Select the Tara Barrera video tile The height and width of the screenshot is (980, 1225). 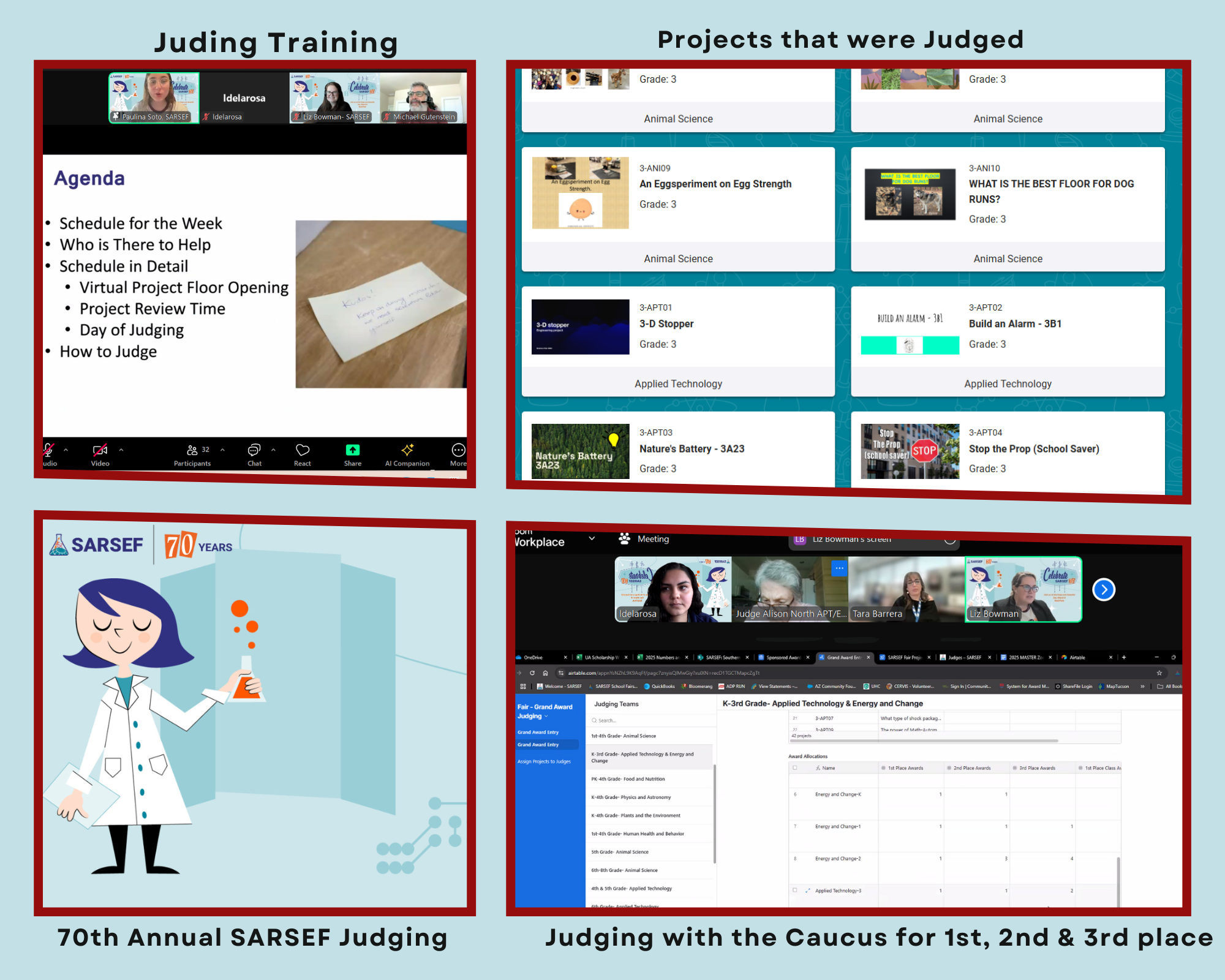[907, 589]
